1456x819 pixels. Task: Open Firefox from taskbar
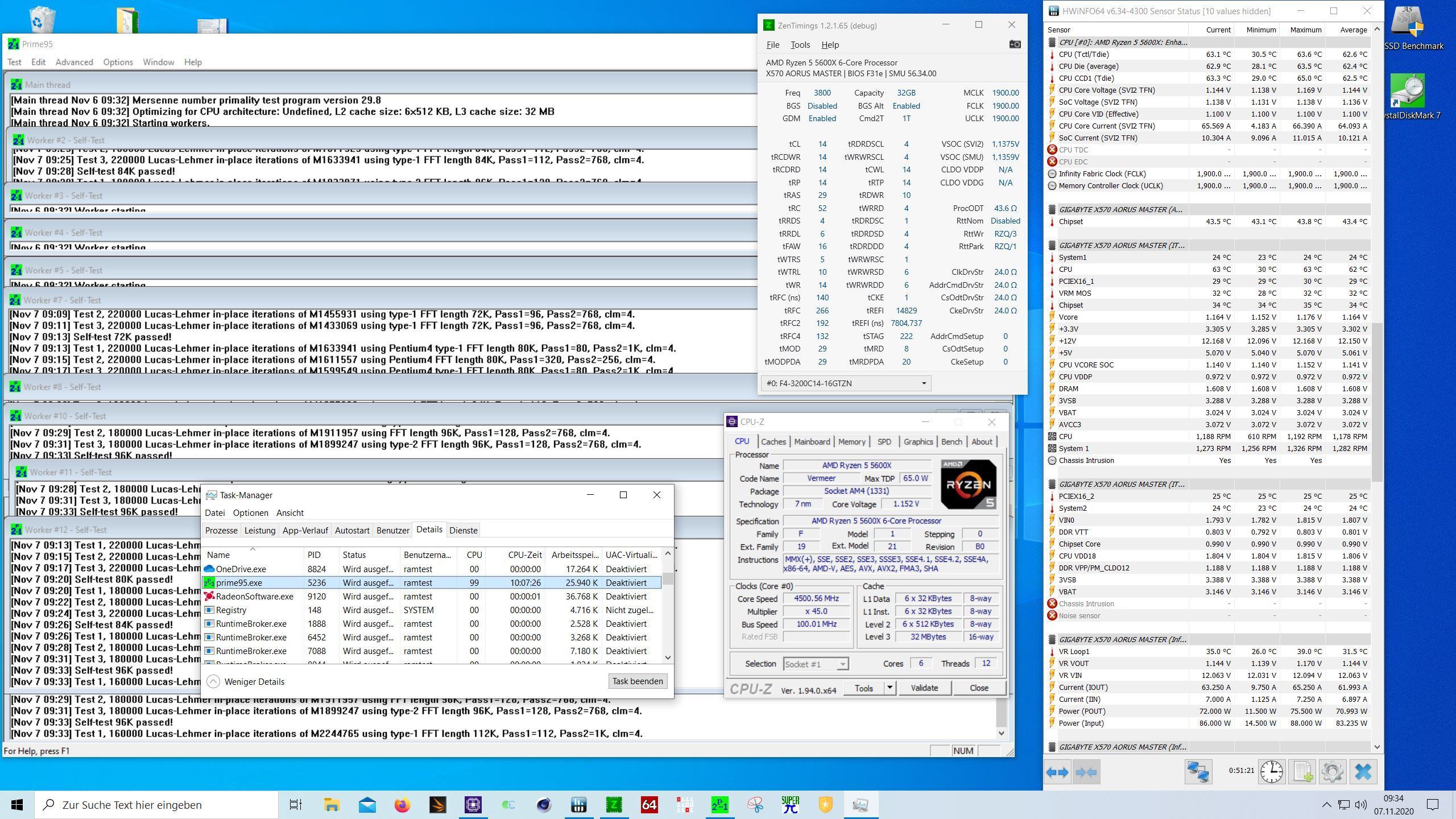point(402,804)
